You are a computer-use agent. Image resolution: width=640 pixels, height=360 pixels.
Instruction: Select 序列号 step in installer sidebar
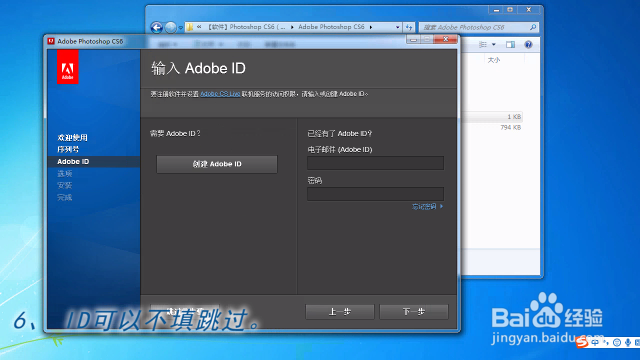(x=68, y=149)
